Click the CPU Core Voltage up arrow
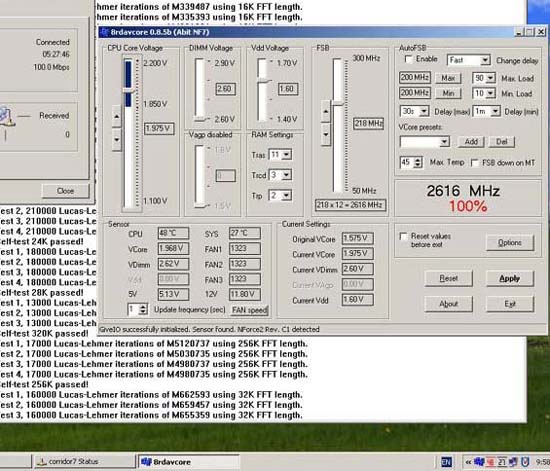The width and height of the screenshot is (550, 471). pos(117,116)
